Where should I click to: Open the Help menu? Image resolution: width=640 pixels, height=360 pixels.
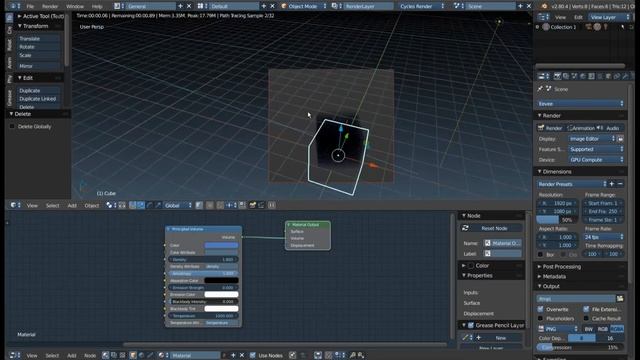tap(97, 7)
